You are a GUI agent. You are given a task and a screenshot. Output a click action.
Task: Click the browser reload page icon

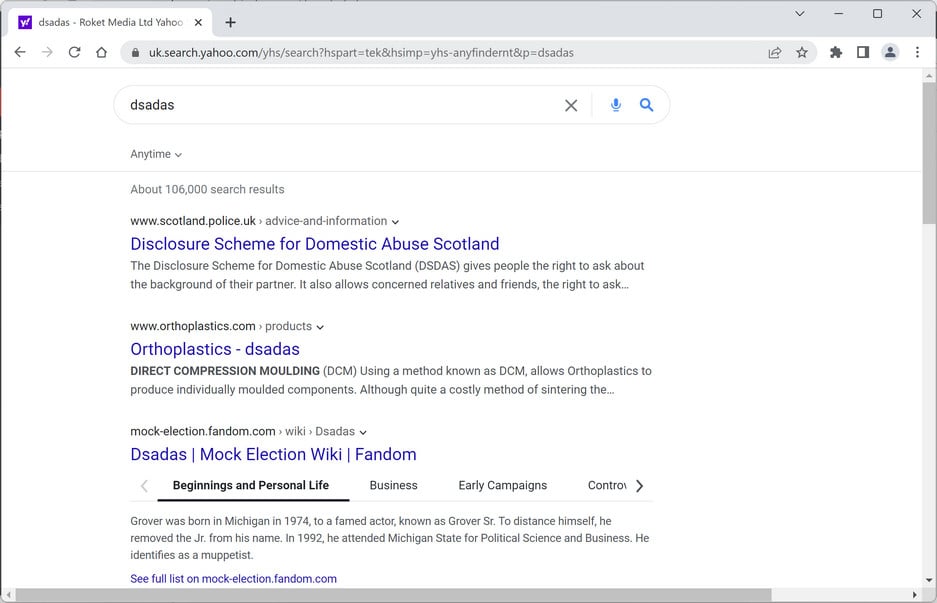tap(74, 52)
